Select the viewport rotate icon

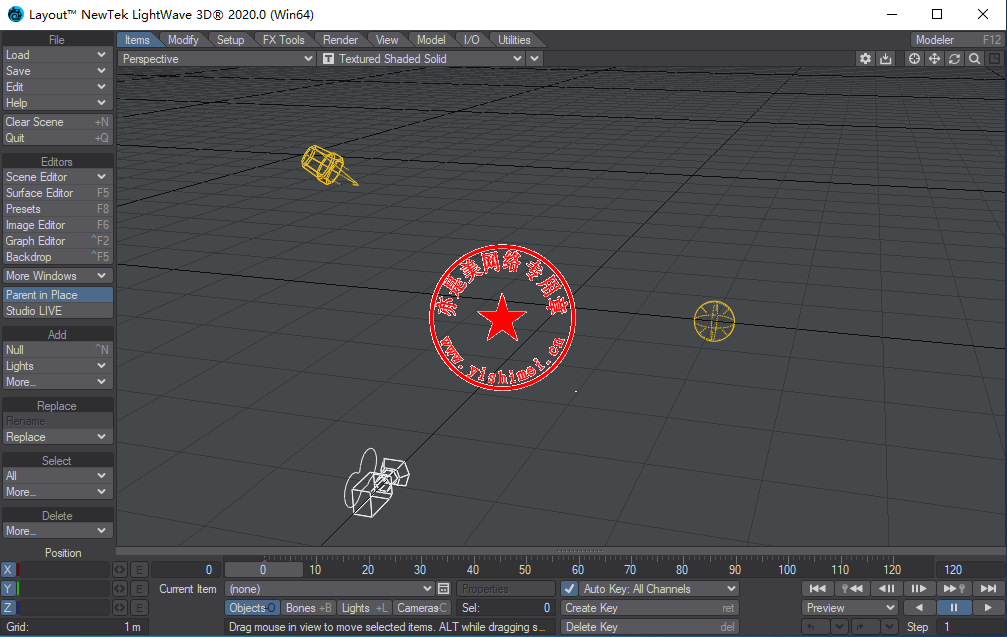pyautogui.click(x=954, y=58)
